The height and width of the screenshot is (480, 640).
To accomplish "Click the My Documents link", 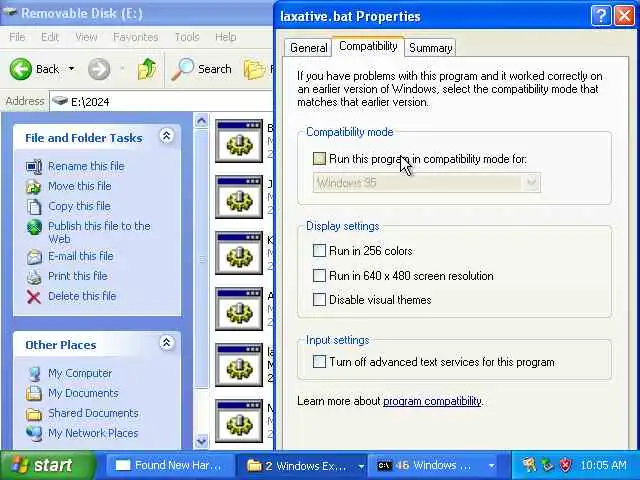I will coord(83,393).
